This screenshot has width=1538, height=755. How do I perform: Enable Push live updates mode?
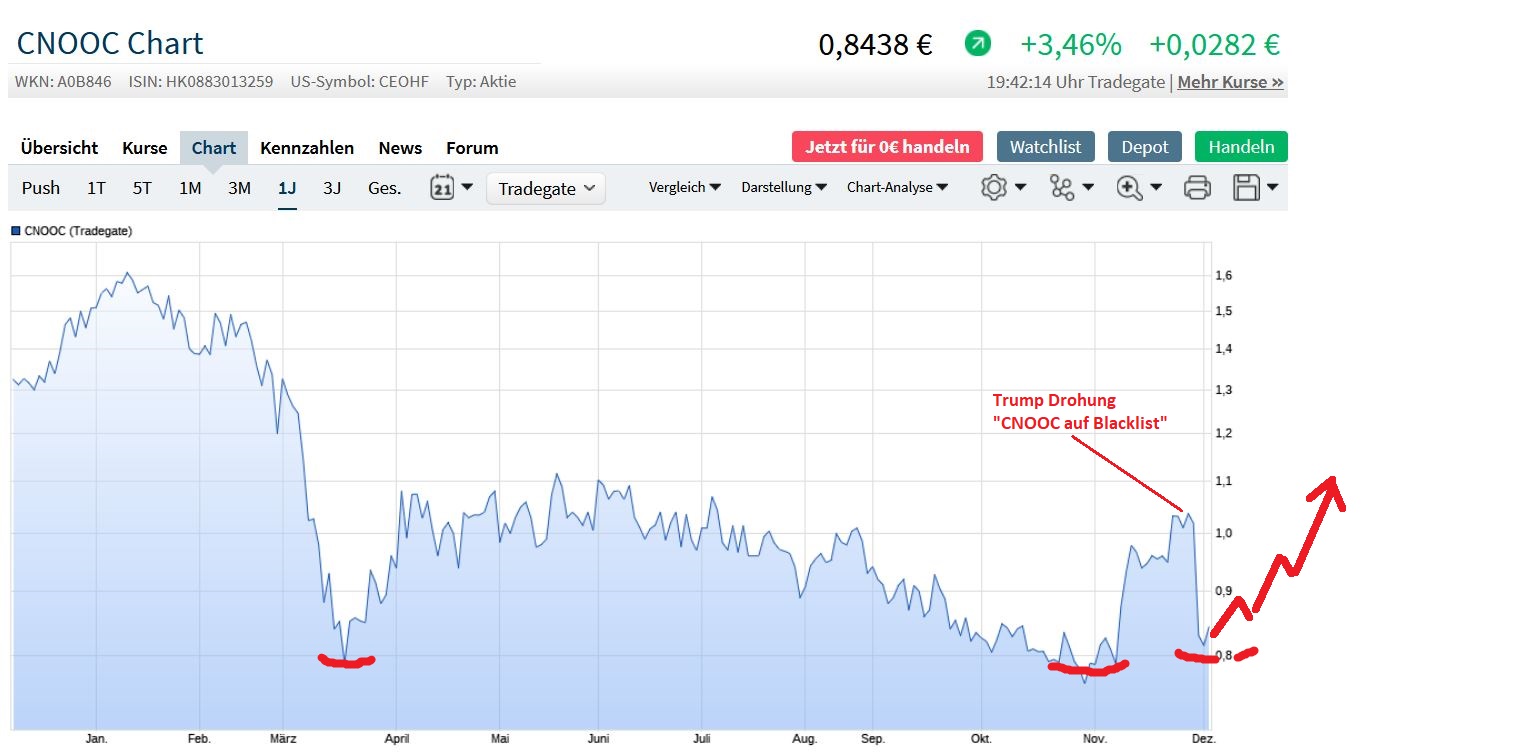pos(41,188)
